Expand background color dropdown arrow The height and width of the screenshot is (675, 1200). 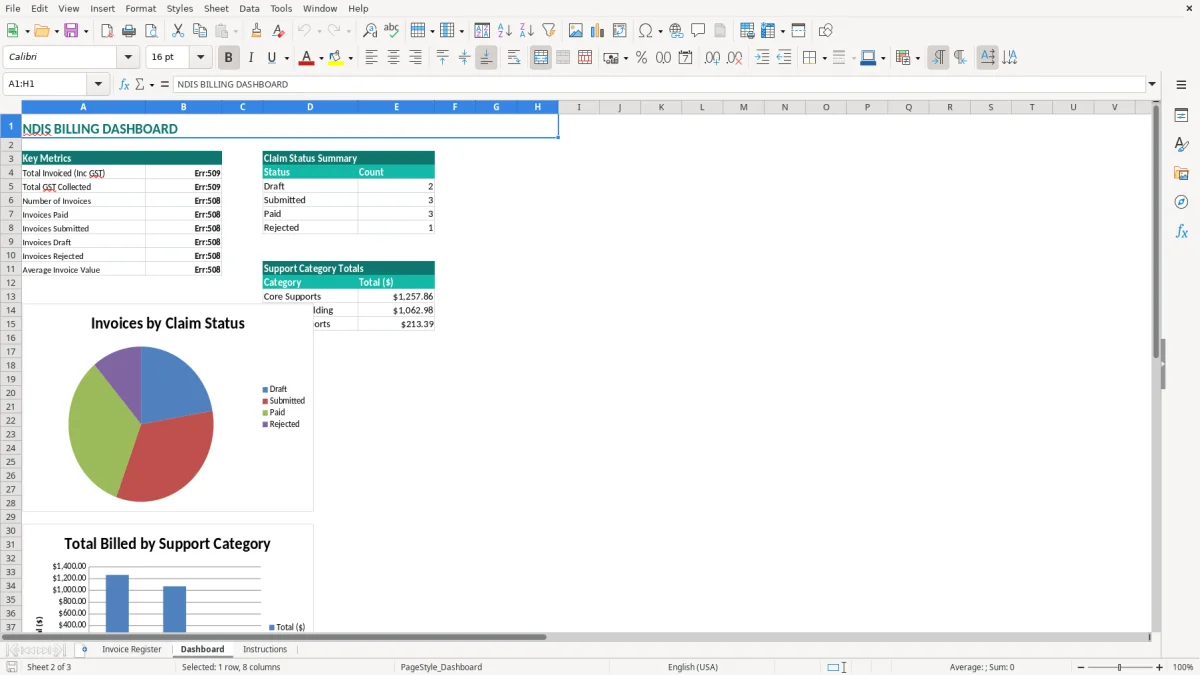[x=350, y=58]
